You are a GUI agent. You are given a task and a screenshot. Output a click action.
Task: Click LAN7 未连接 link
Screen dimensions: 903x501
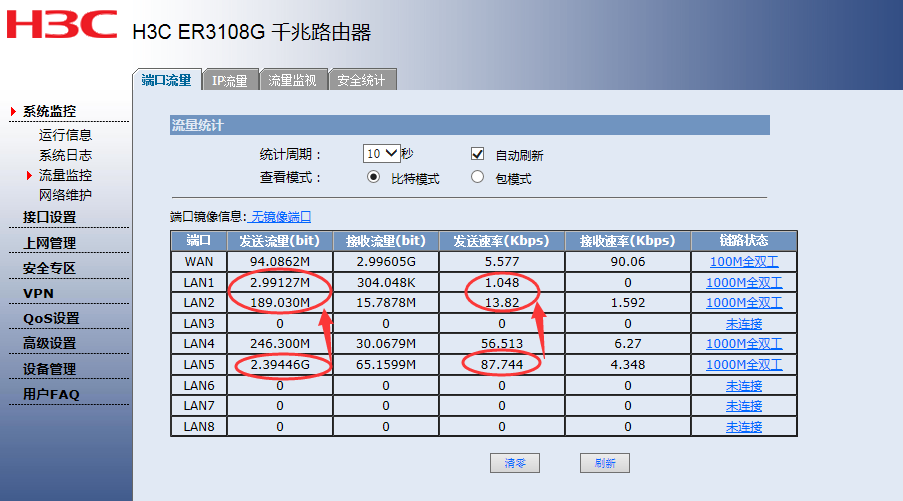click(x=744, y=406)
